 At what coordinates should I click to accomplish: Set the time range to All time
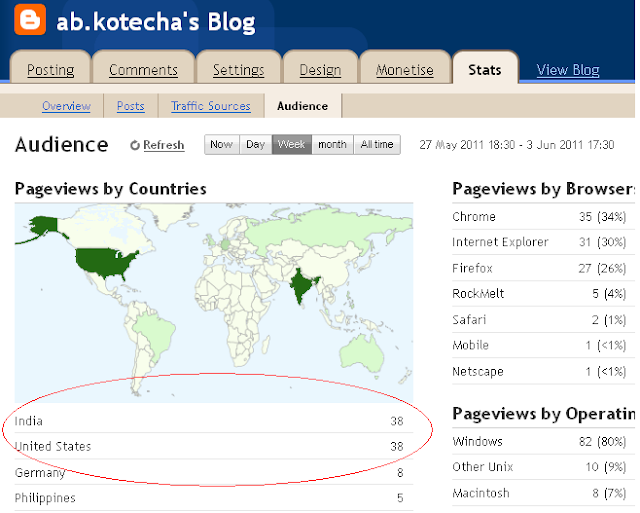pyautogui.click(x=377, y=144)
